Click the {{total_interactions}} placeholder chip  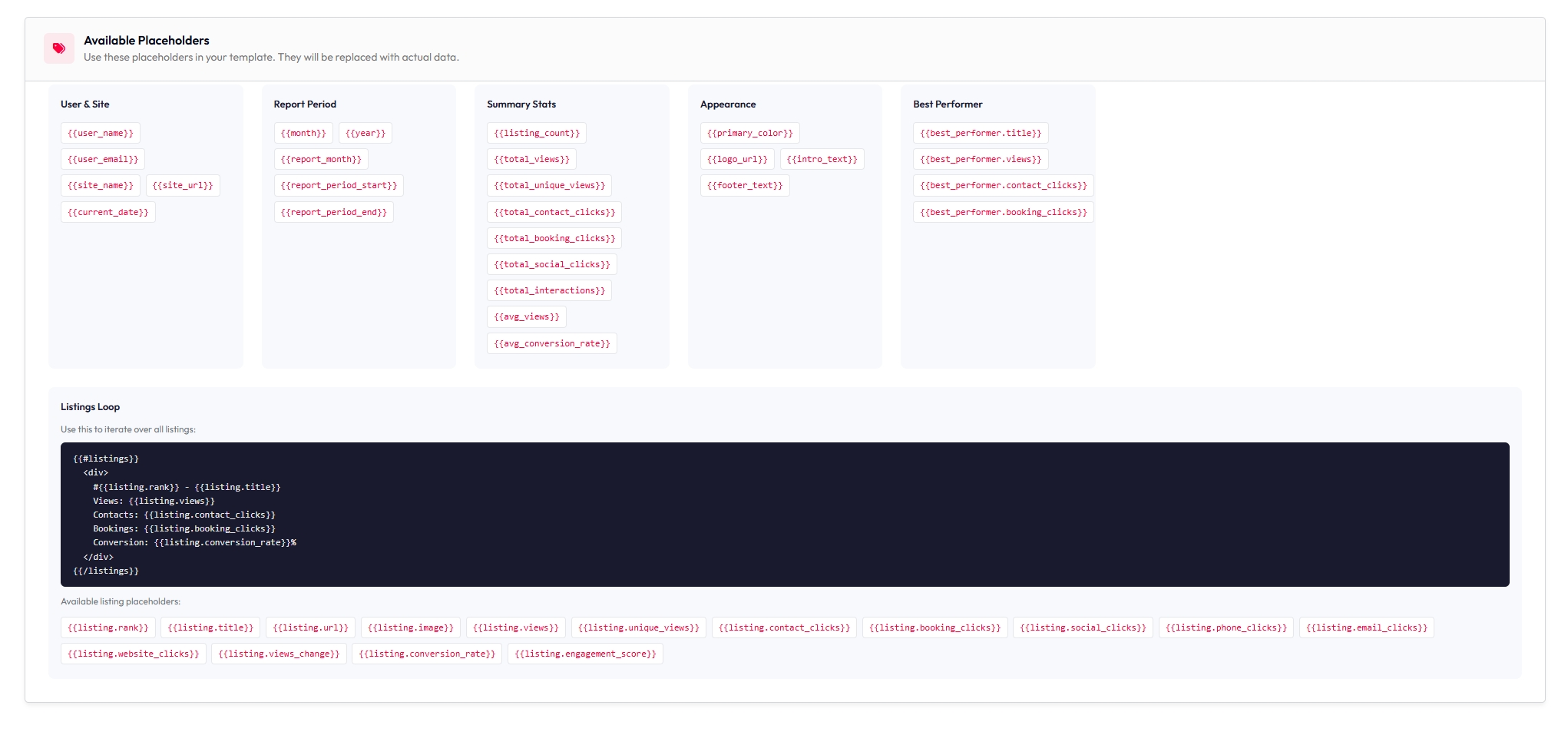click(550, 290)
